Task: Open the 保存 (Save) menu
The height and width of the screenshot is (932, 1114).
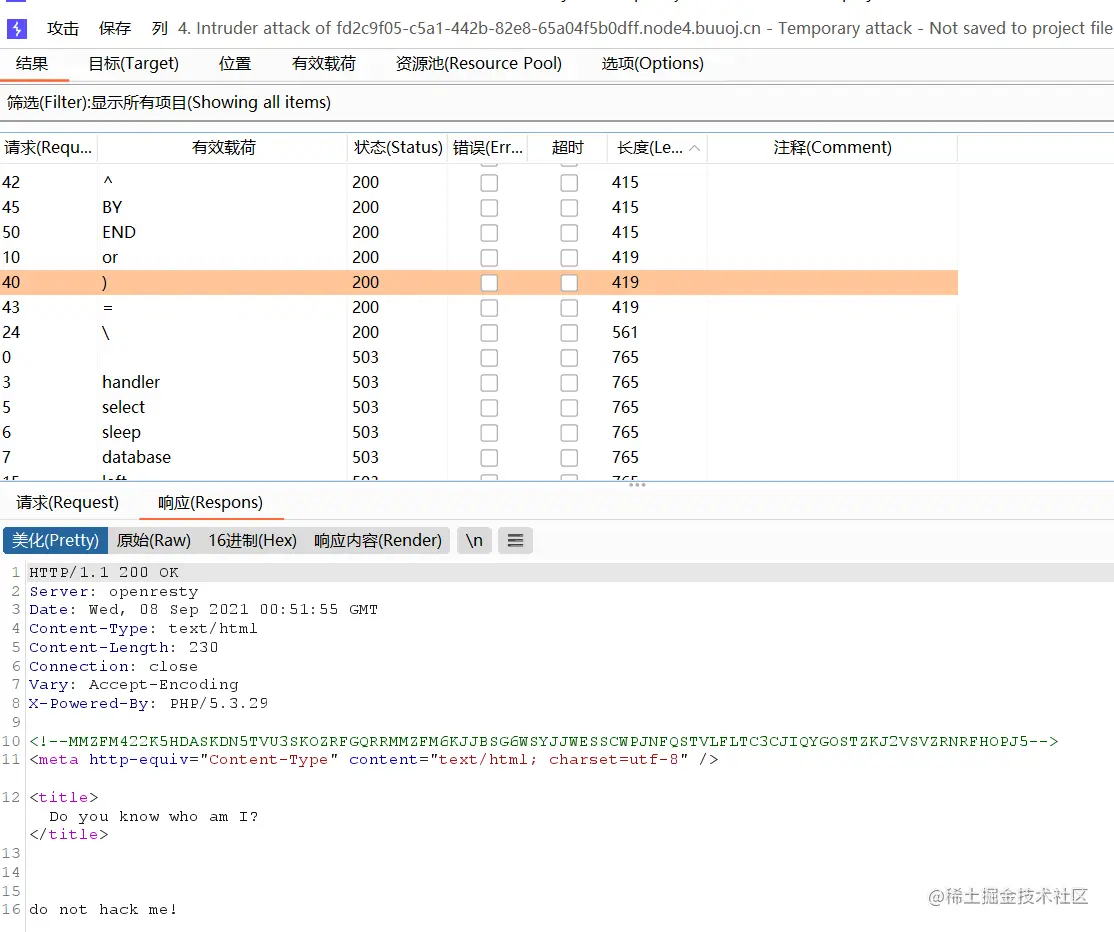Action: point(114,28)
